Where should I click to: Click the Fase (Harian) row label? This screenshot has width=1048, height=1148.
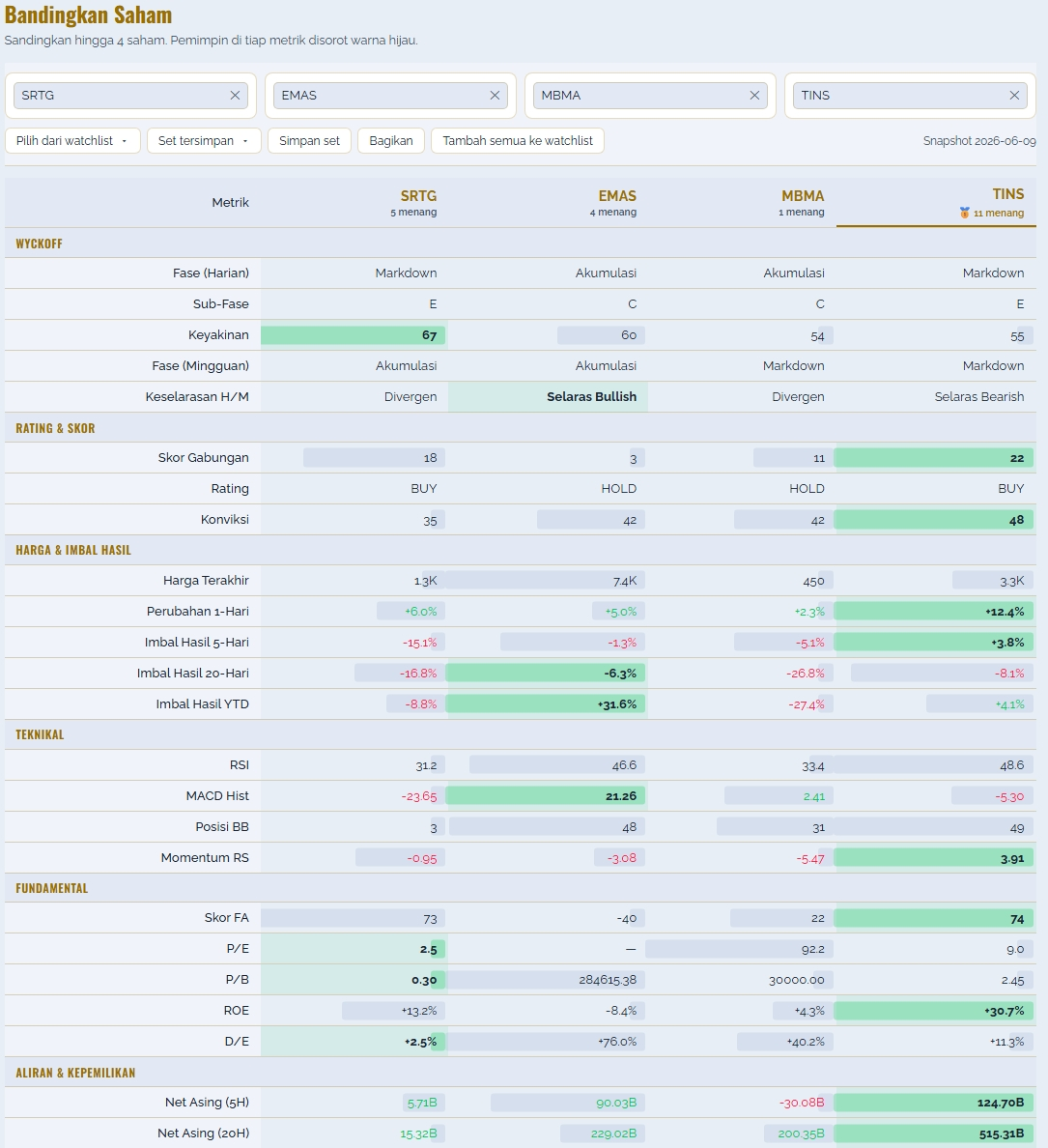coord(211,273)
